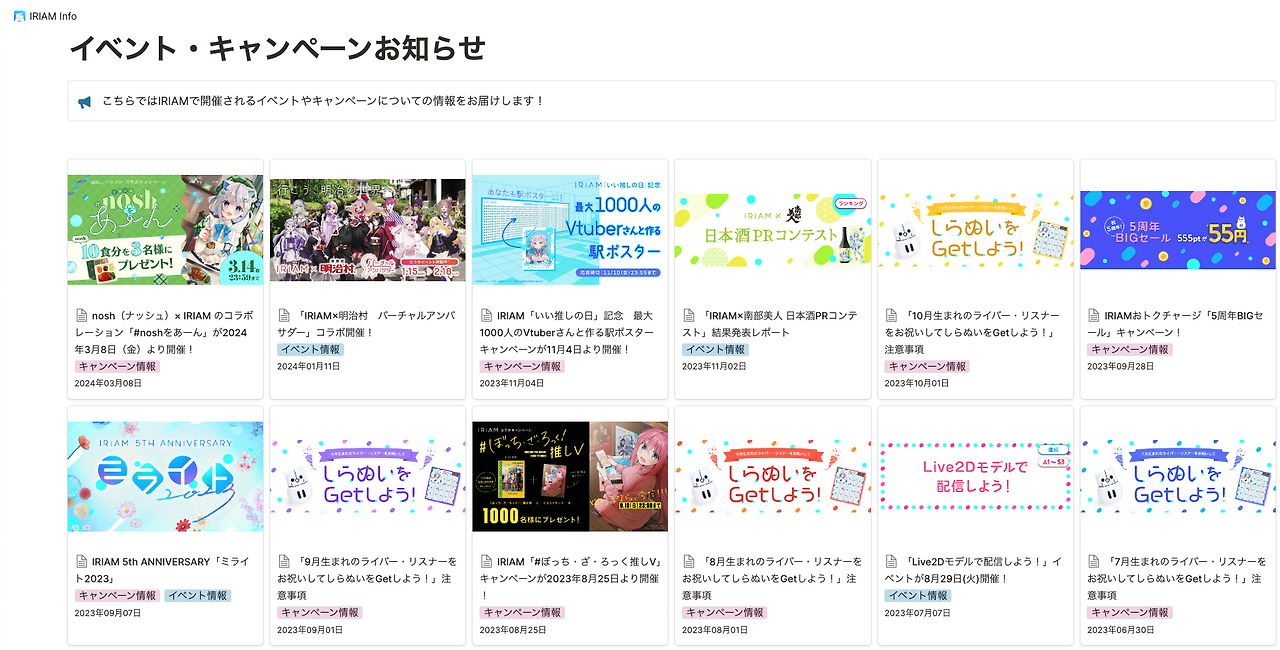
Task: Click the page icon beside 10月生まれ title
Action: (891, 315)
